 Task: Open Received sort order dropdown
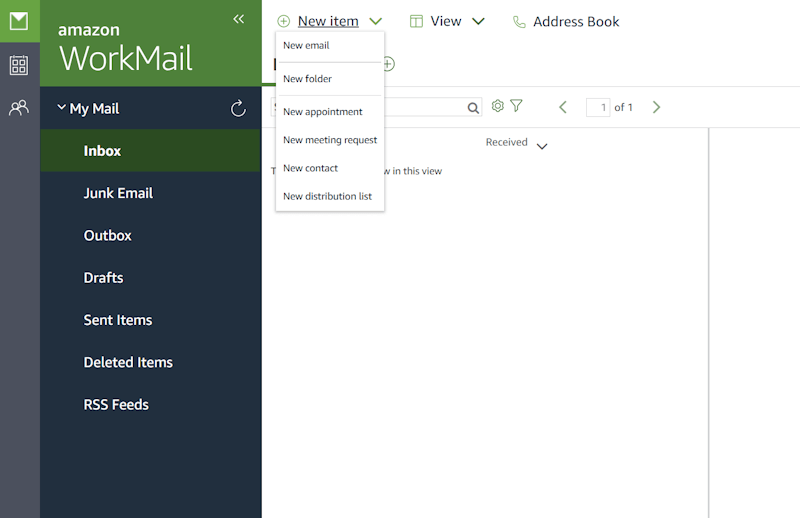pyautogui.click(x=542, y=146)
